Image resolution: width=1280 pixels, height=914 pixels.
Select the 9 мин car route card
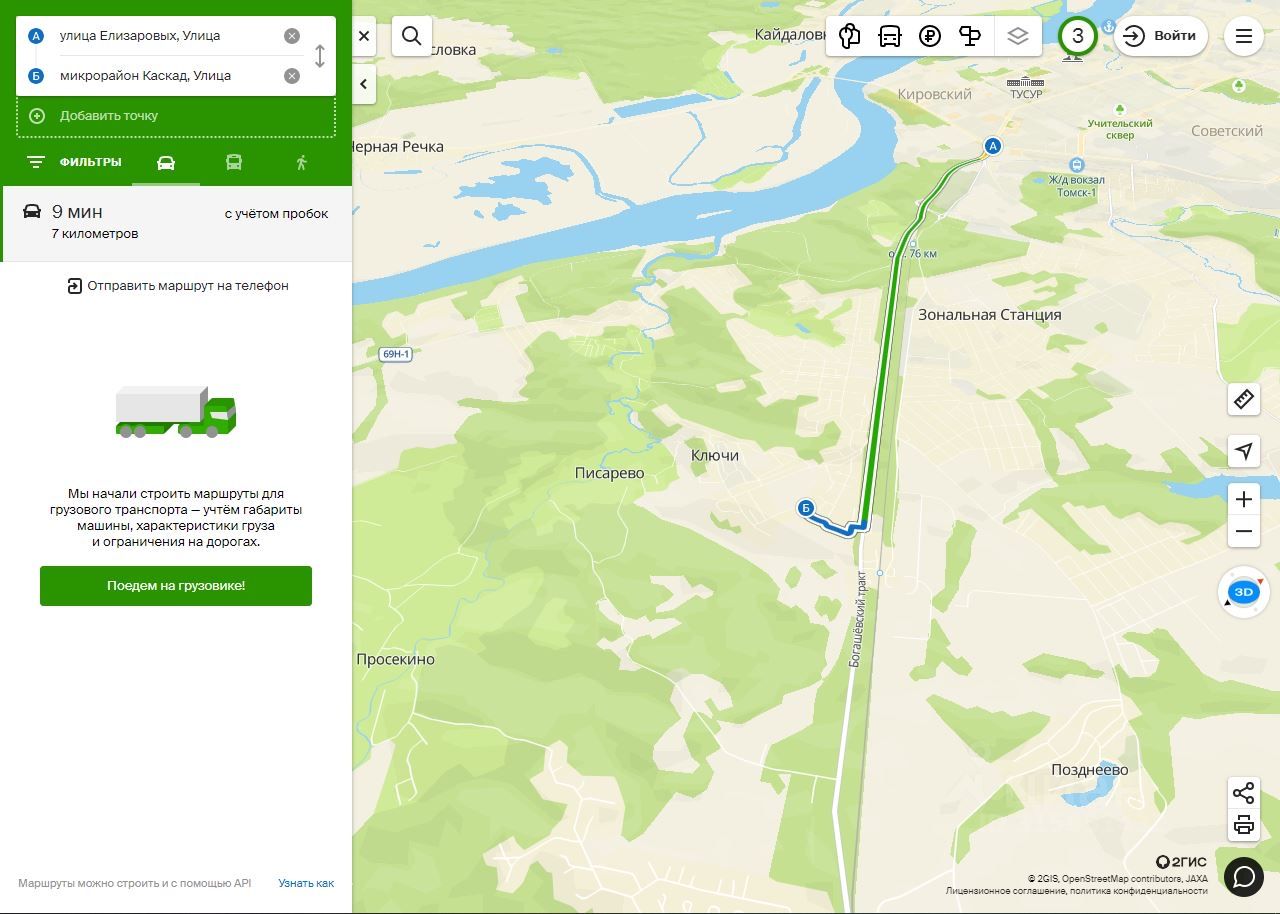(176, 222)
